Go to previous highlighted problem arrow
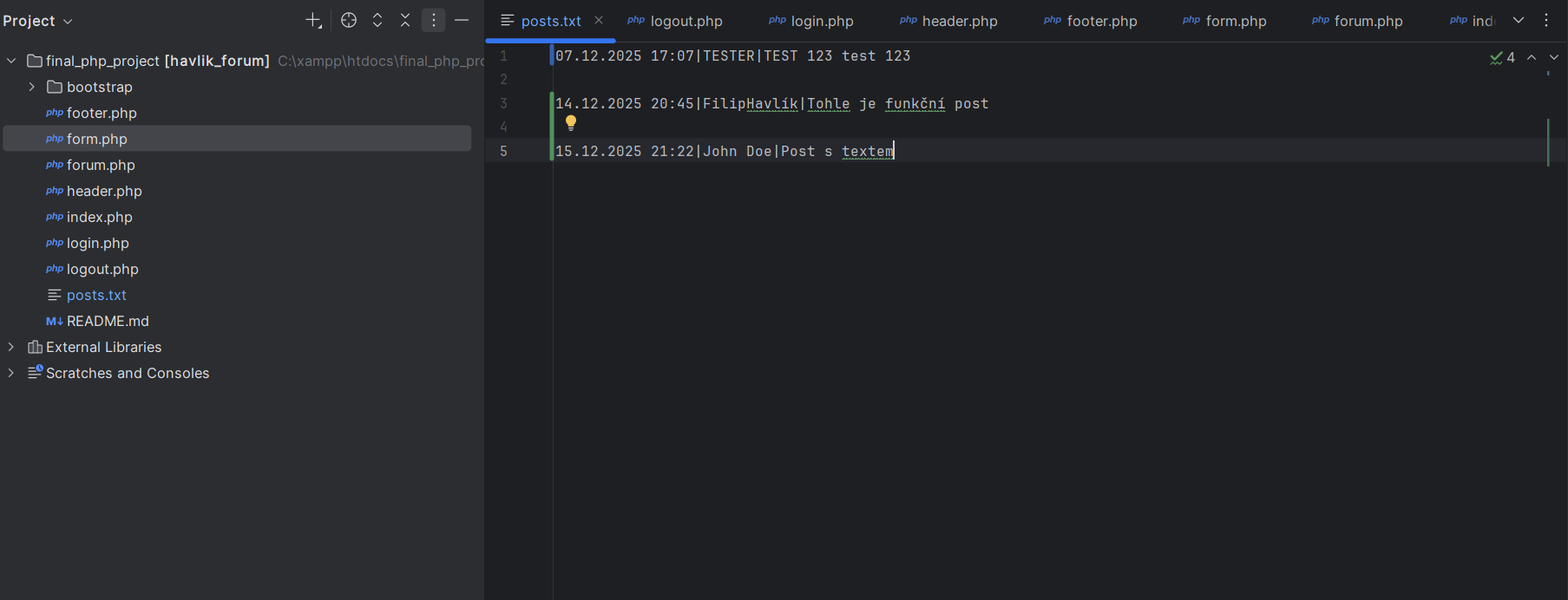Viewport: 1568px width, 600px height. 1532,57
